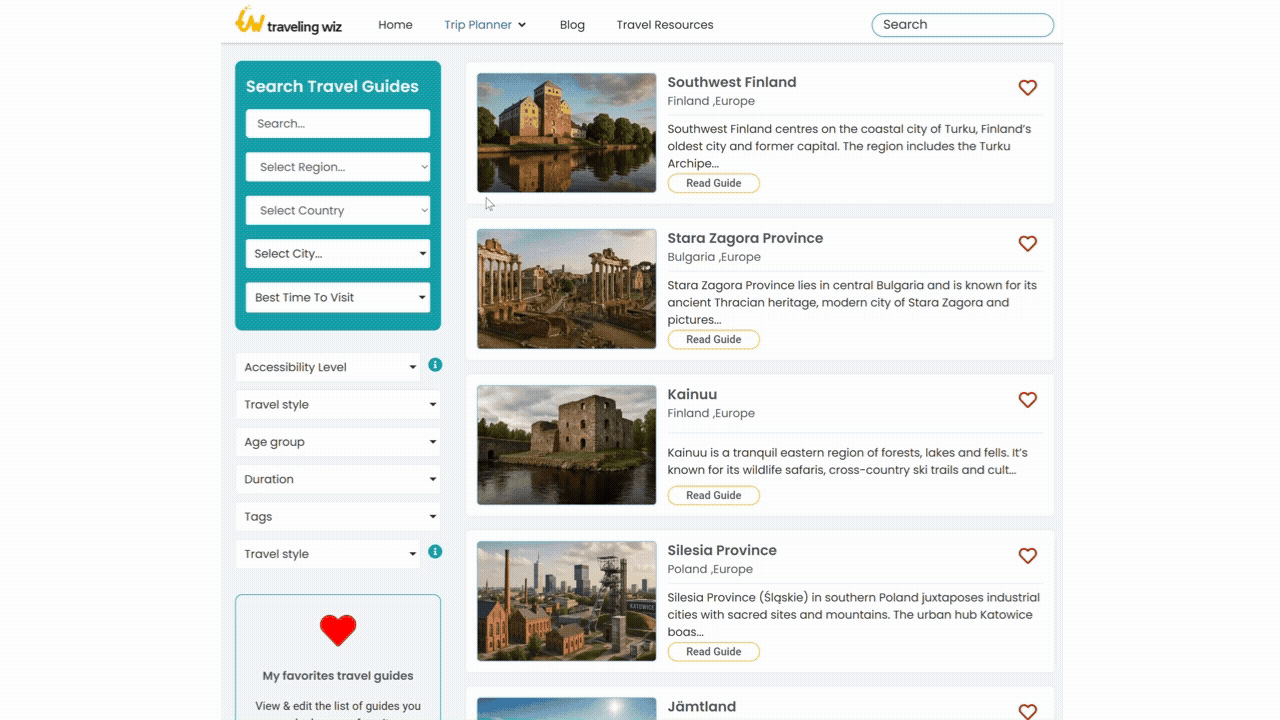The width and height of the screenshot is (1280, 720).
Task: Read Guide for Stara Zagora Province
Action: (713, 339)
